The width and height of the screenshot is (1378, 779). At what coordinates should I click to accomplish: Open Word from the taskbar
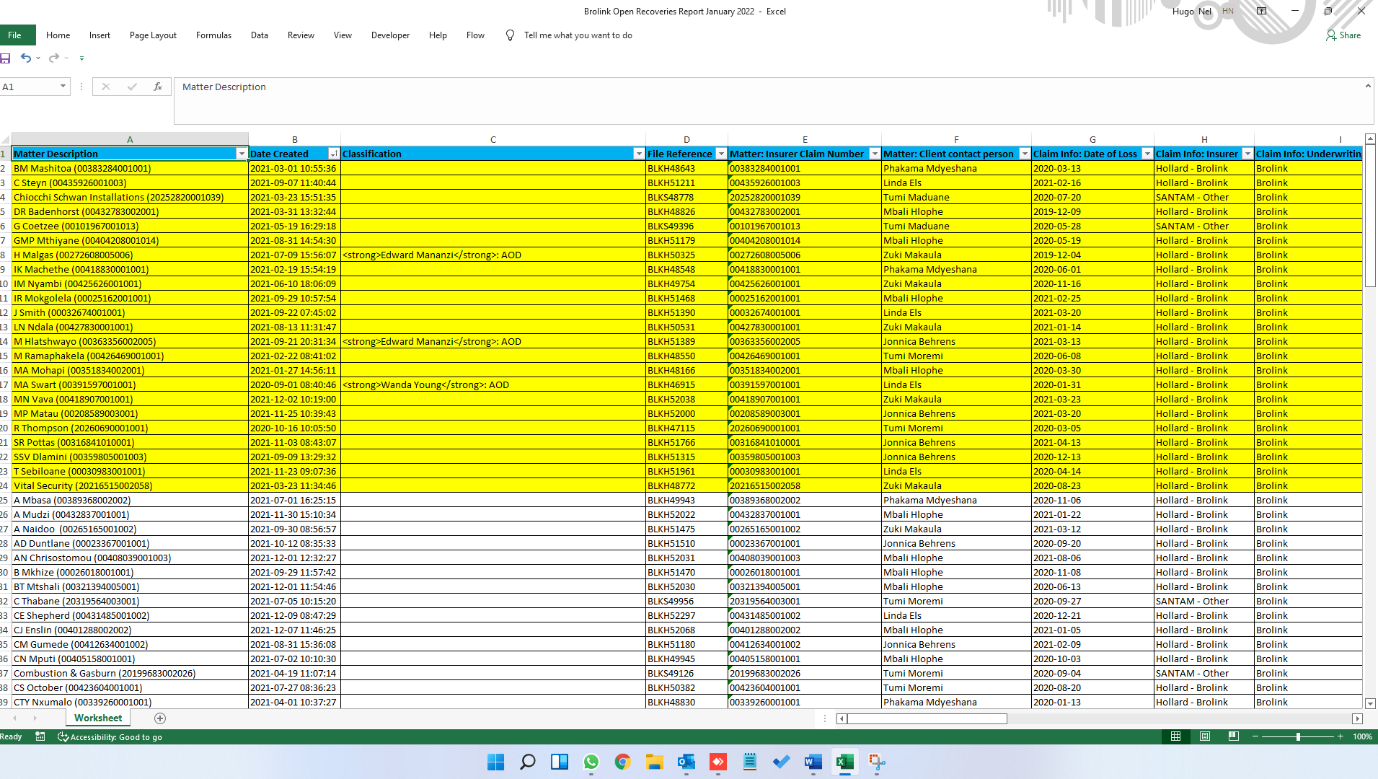[813, 762]
